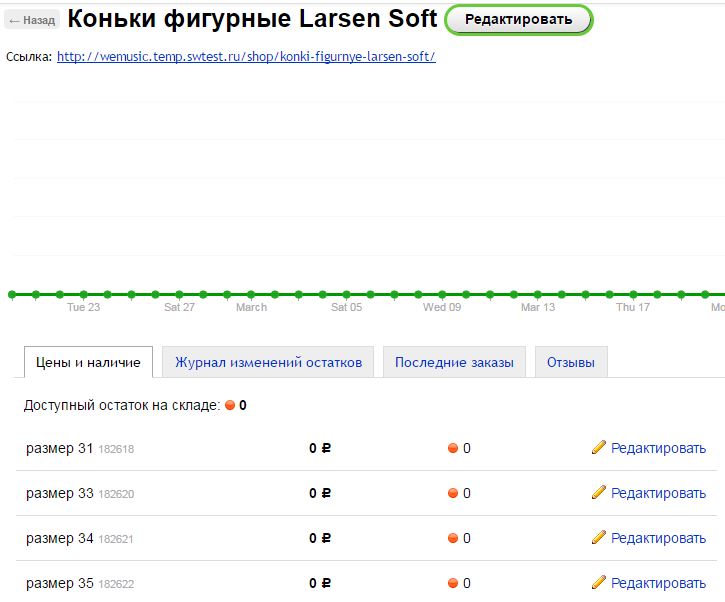Viewport: 725px width, 602px height.
Task: Click SKU code 182621
Action: pyautogui.click(x=116, y=539)
